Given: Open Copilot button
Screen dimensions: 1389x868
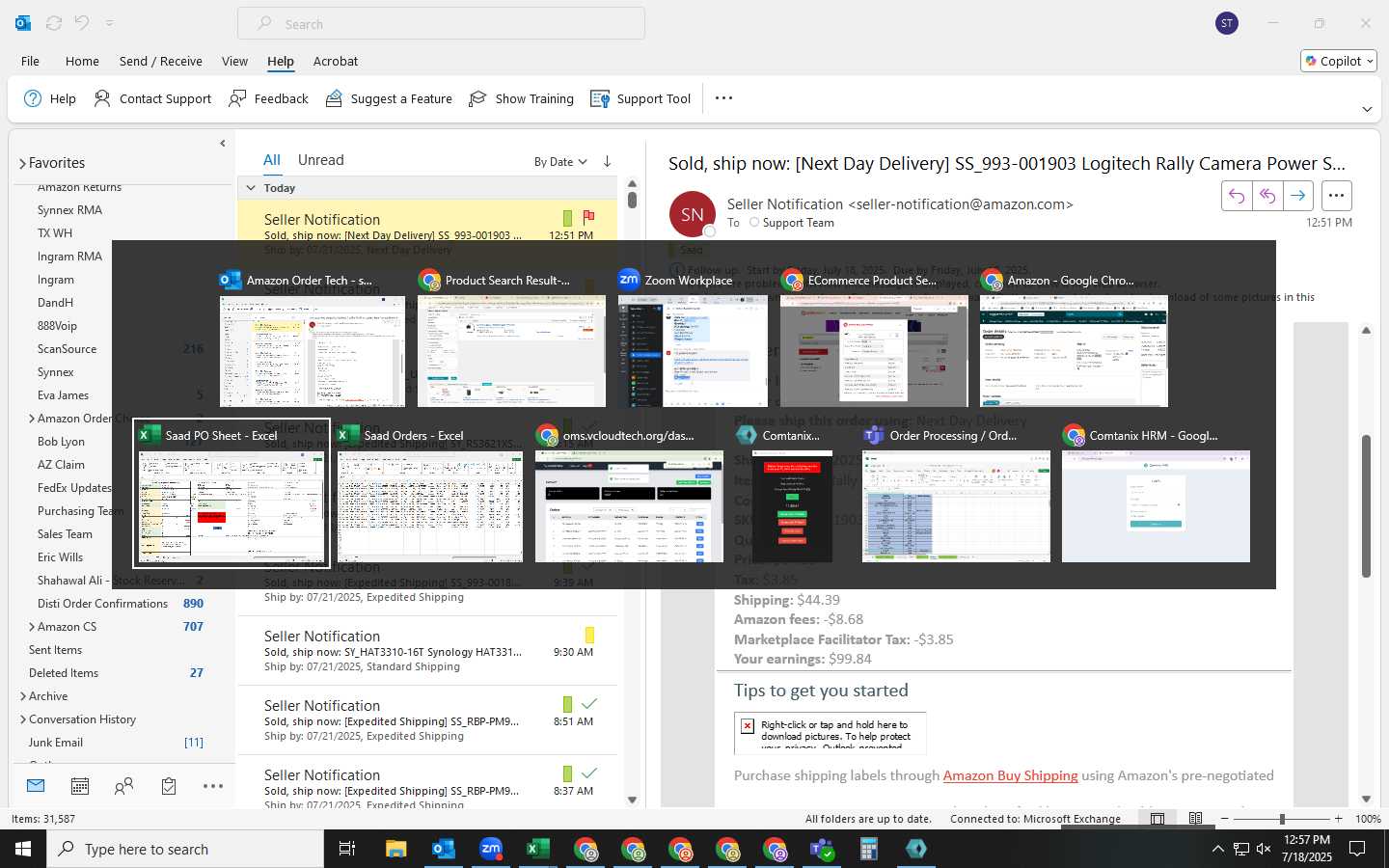Looking at the screenshot, I should (1339, 61).
